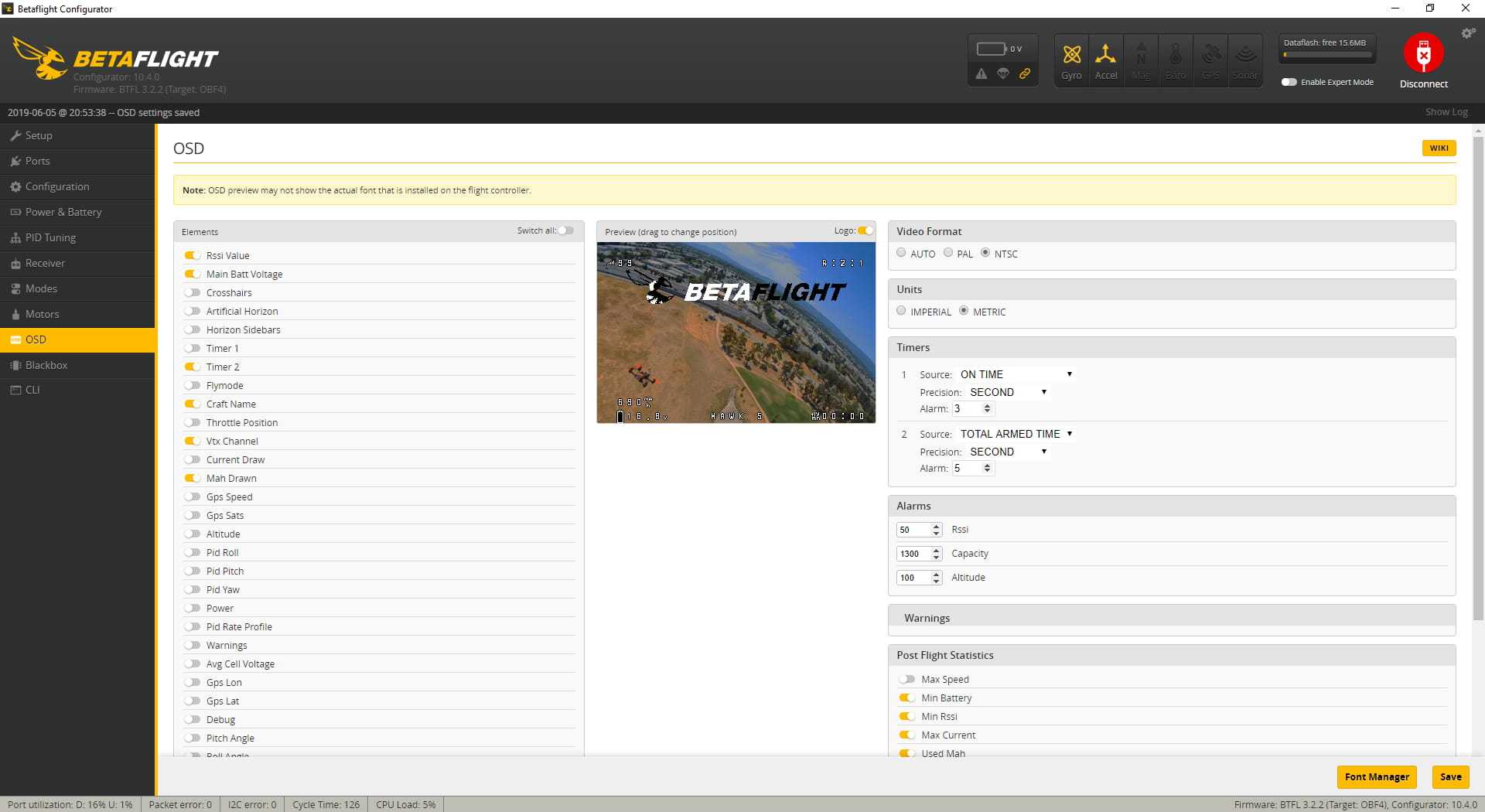Click the Betaflight bee logo
The width and height of the screenshot is (1485, 812).
[40, 58]
